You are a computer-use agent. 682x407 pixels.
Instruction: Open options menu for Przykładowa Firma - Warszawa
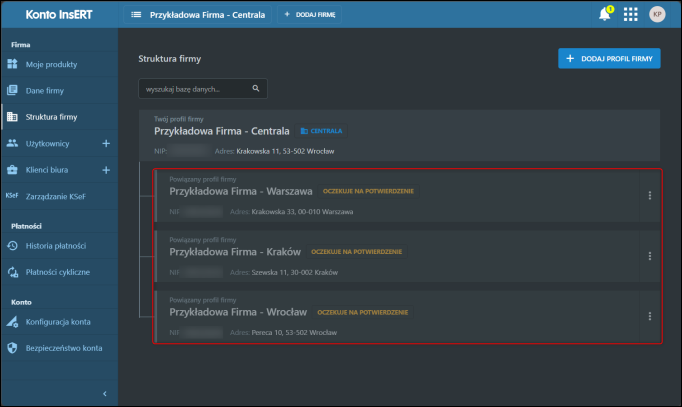click(x=650, y=196)
